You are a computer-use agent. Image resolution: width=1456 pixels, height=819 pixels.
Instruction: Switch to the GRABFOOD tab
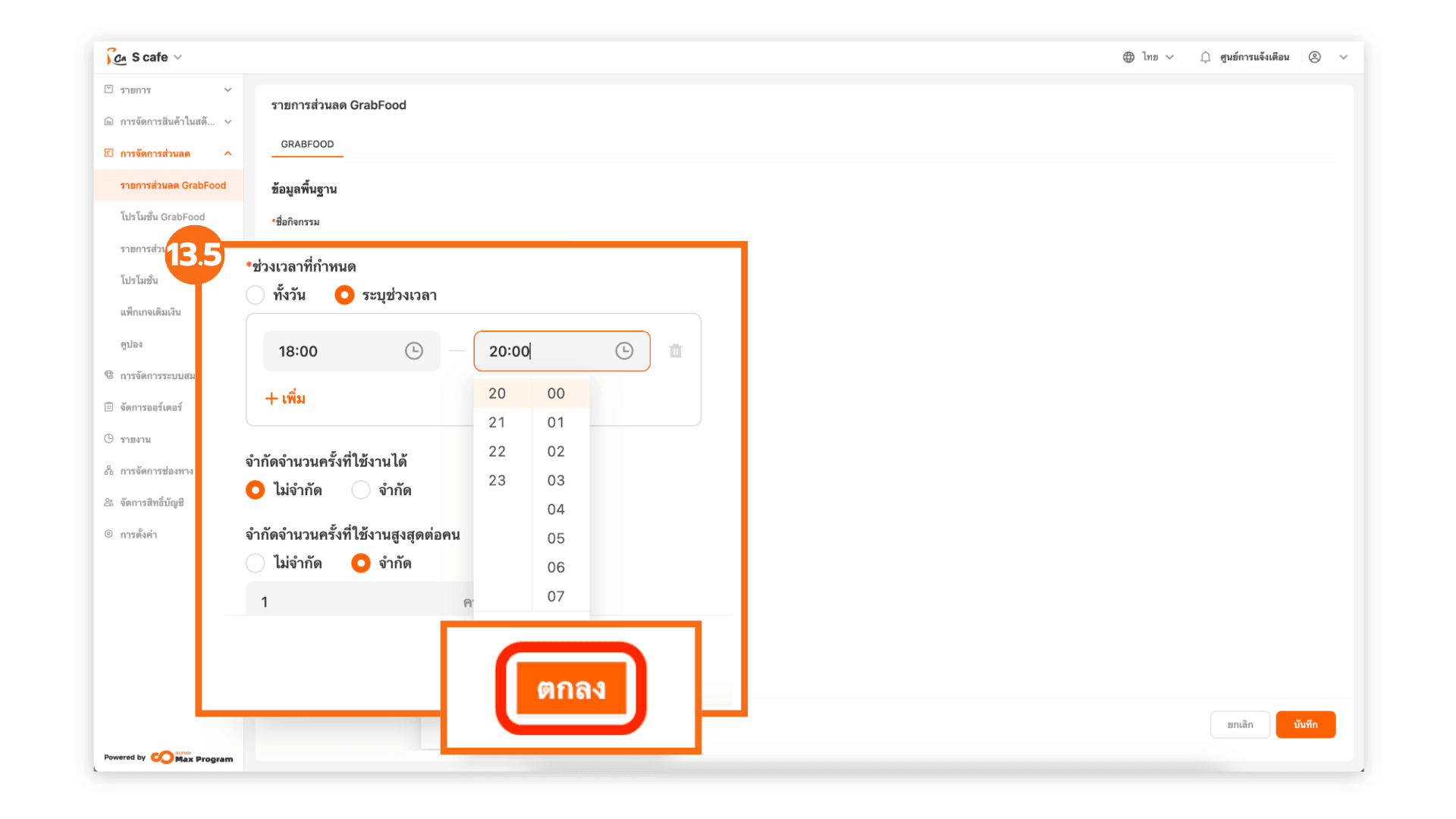[307, 144]
